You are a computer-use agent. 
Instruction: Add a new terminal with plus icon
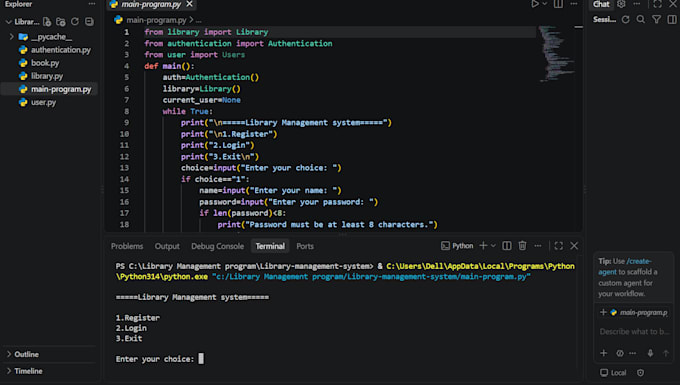(483, 246)
